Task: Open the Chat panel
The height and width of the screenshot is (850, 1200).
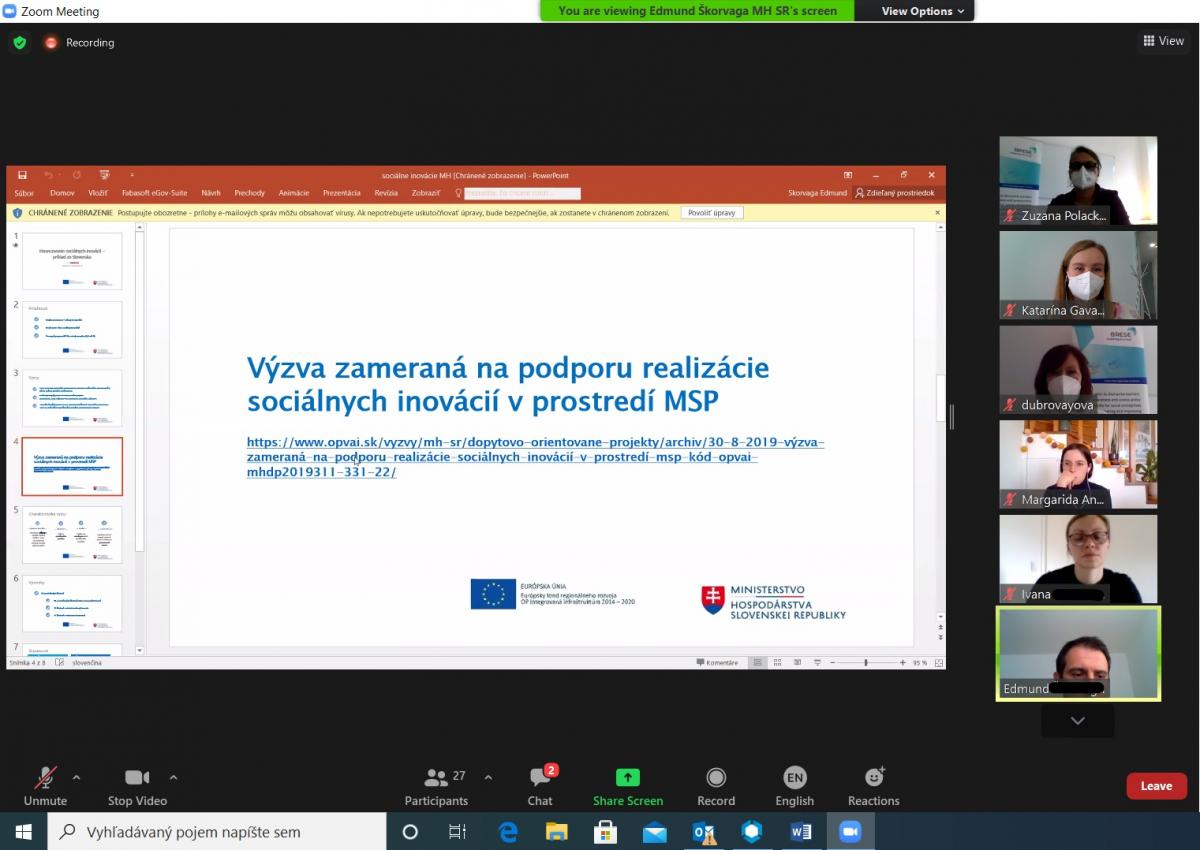Action: pyautogui.click(x=540, y=778)
